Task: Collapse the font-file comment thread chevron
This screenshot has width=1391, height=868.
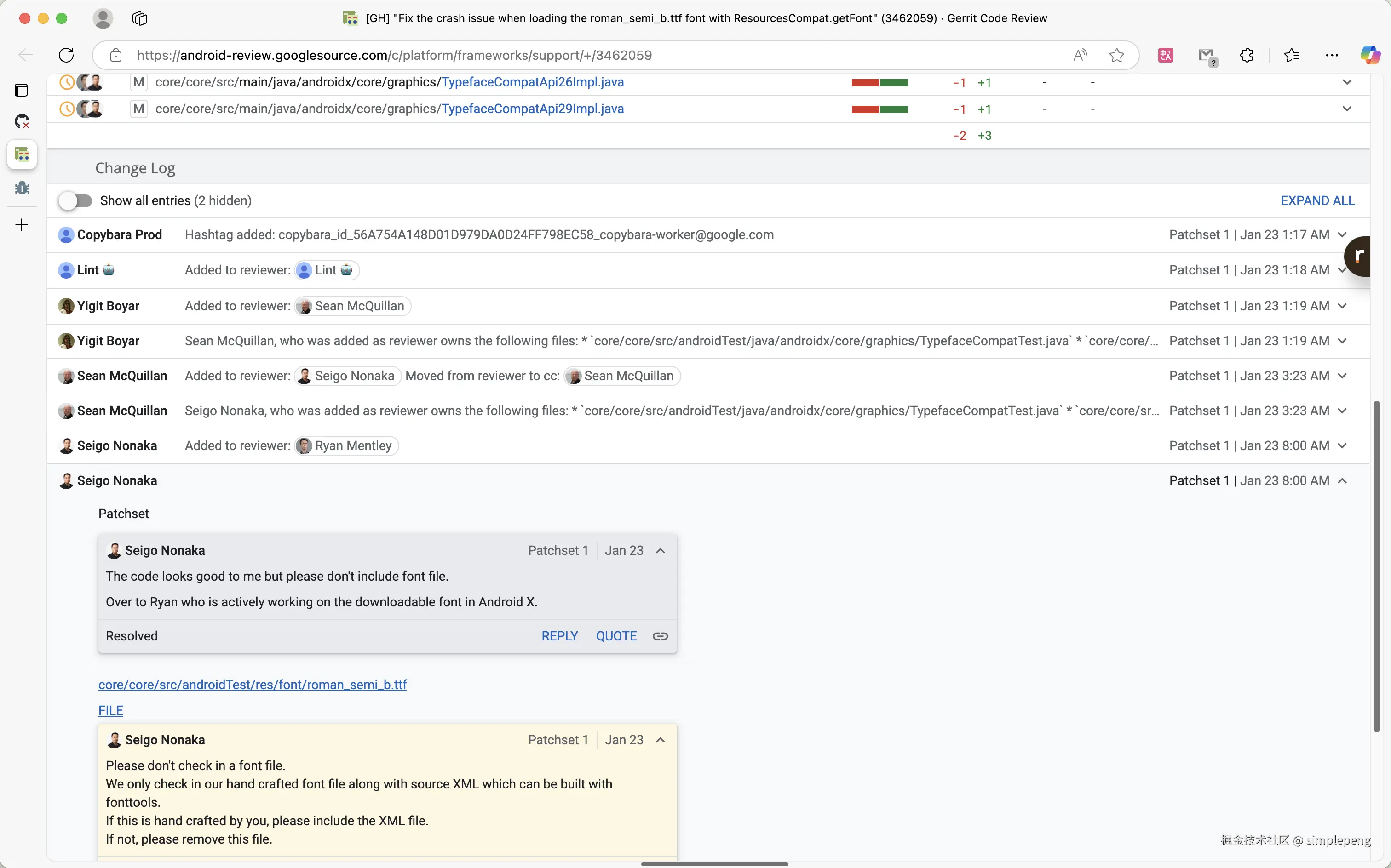Action: coord(661,740)
